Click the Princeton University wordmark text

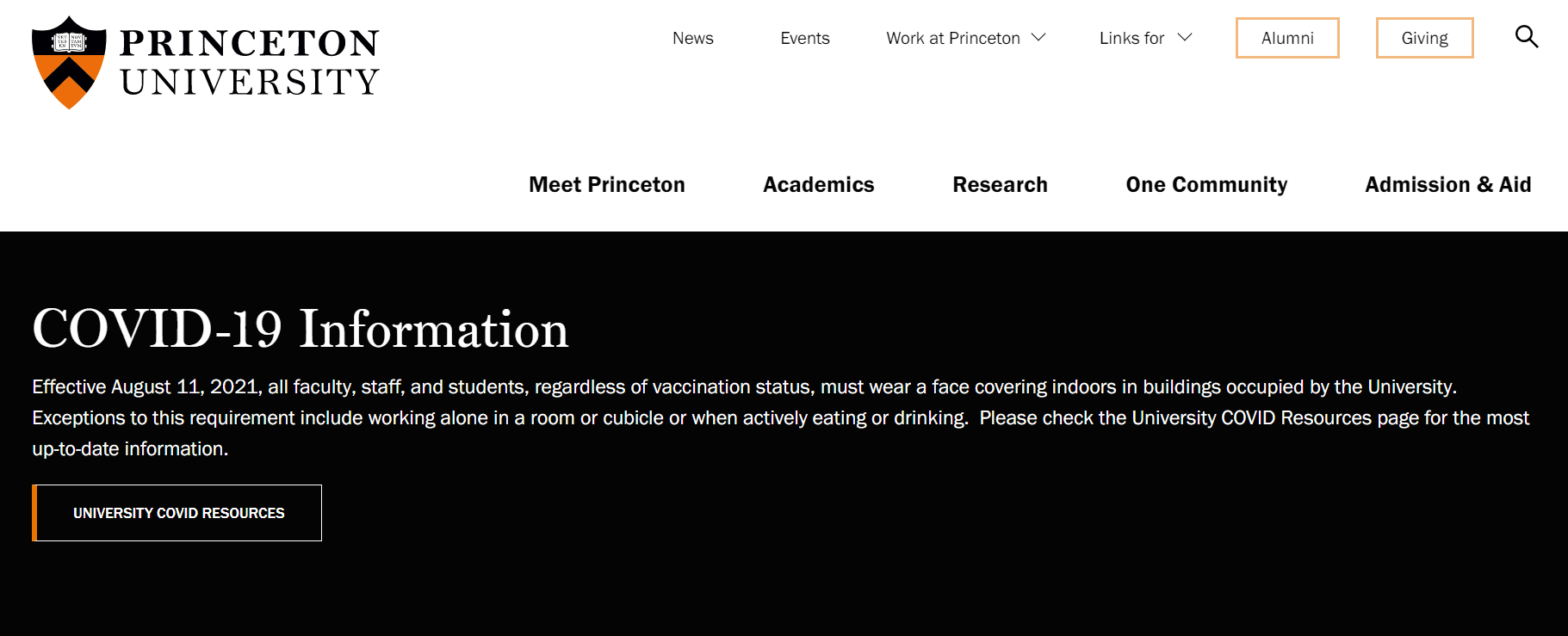click(x=249, y=62)
